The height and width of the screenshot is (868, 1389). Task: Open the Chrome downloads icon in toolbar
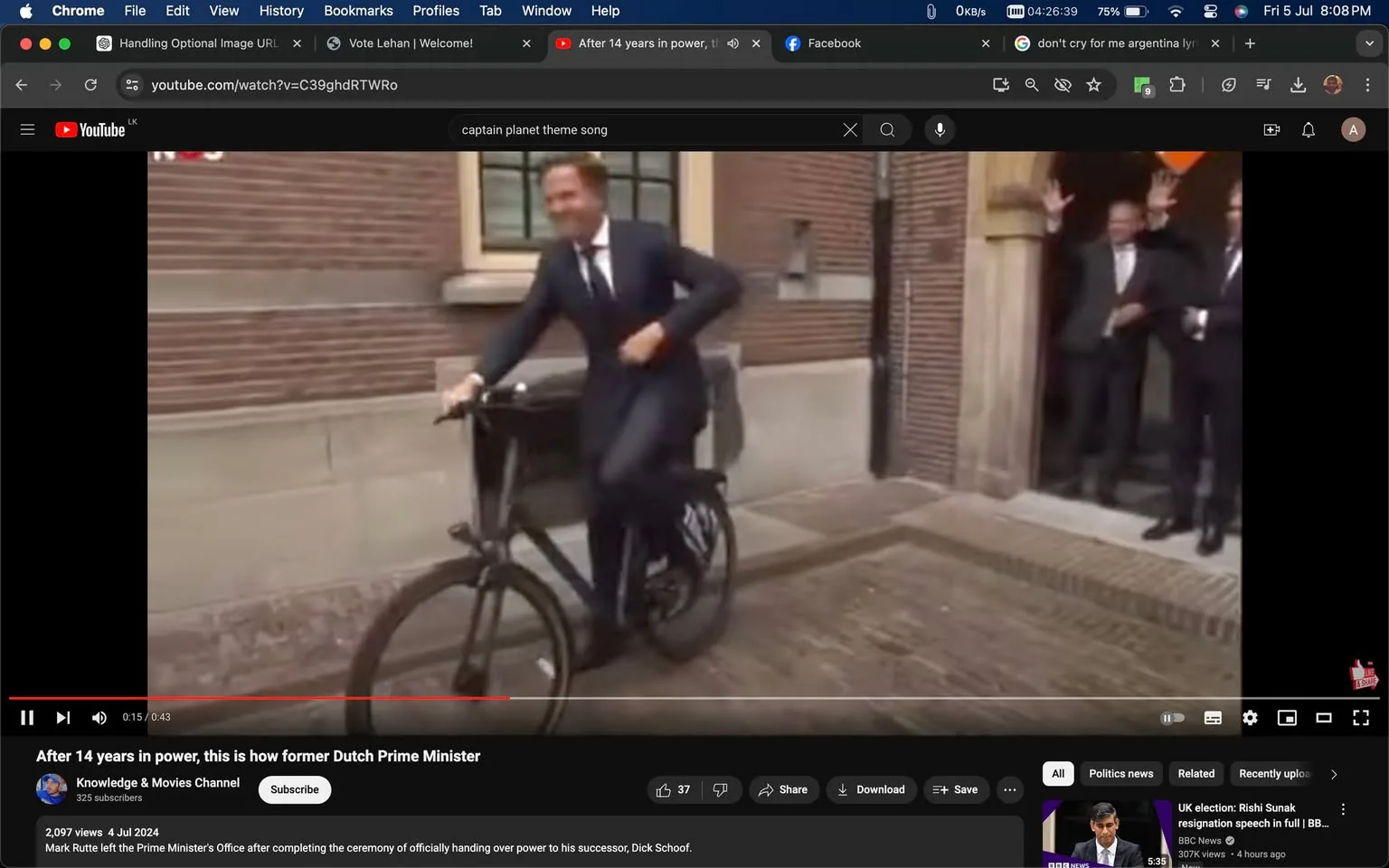[1299, 85]
